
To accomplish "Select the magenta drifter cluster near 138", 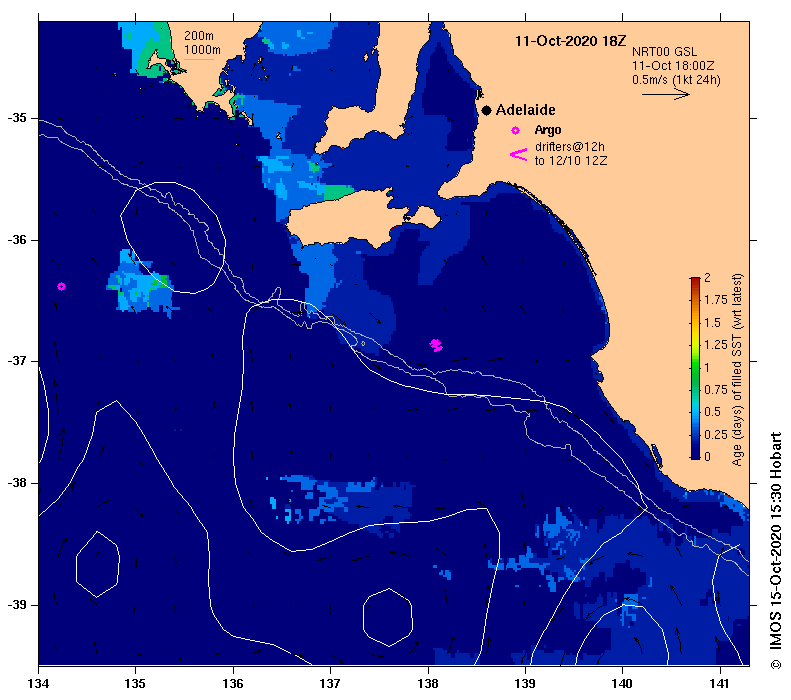I will [436, 345].
